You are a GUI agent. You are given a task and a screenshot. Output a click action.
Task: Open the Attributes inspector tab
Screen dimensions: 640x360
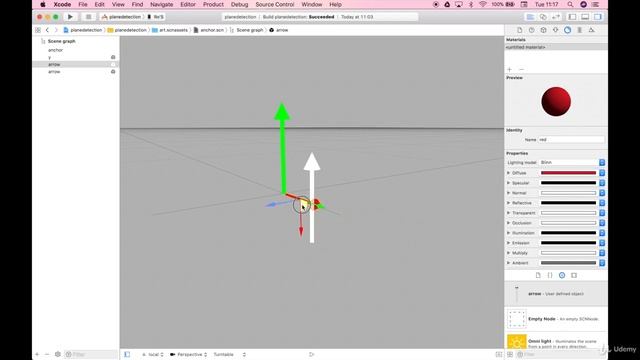point(556,30)
